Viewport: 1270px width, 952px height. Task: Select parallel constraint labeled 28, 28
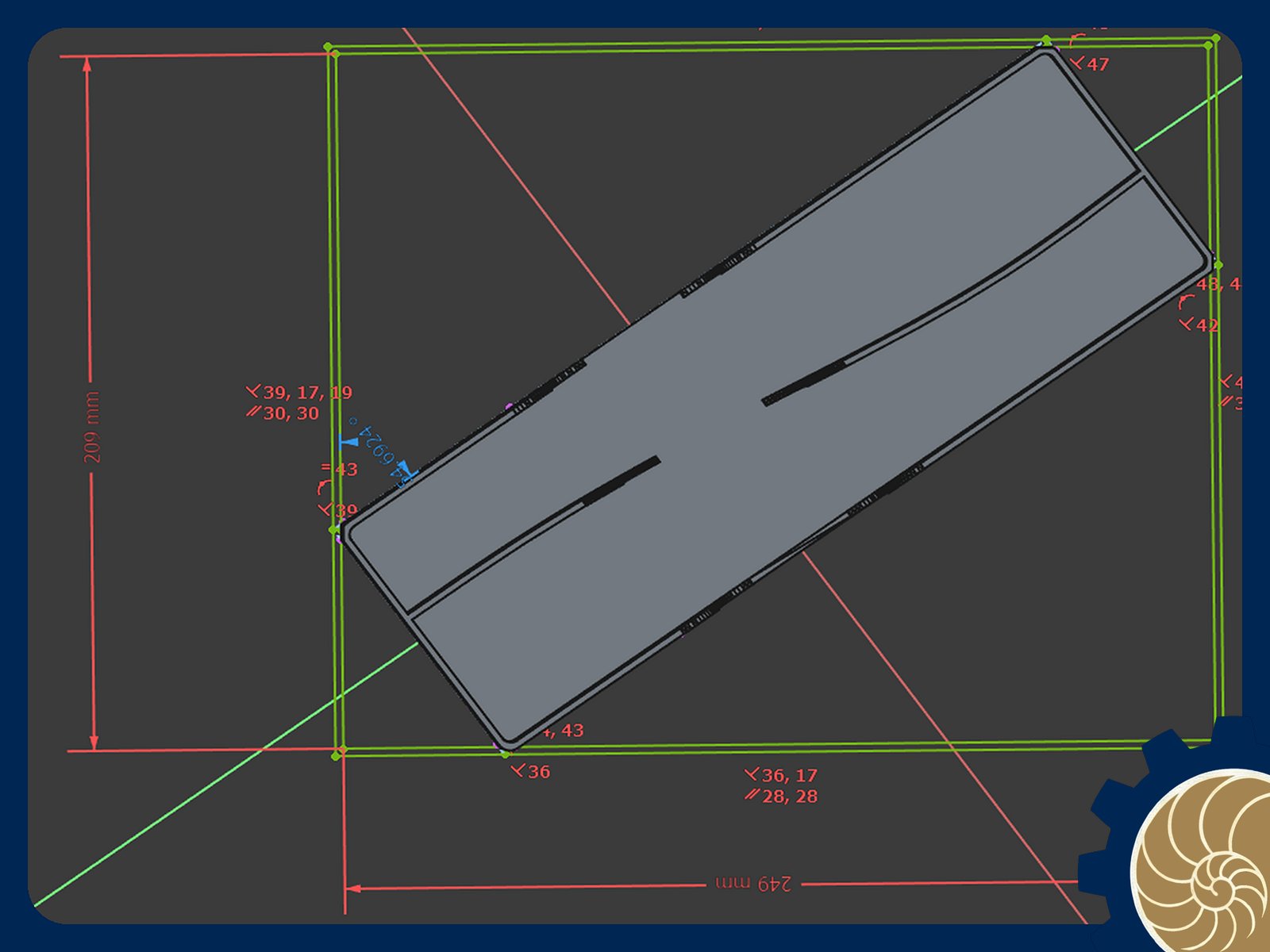(782, 796)
